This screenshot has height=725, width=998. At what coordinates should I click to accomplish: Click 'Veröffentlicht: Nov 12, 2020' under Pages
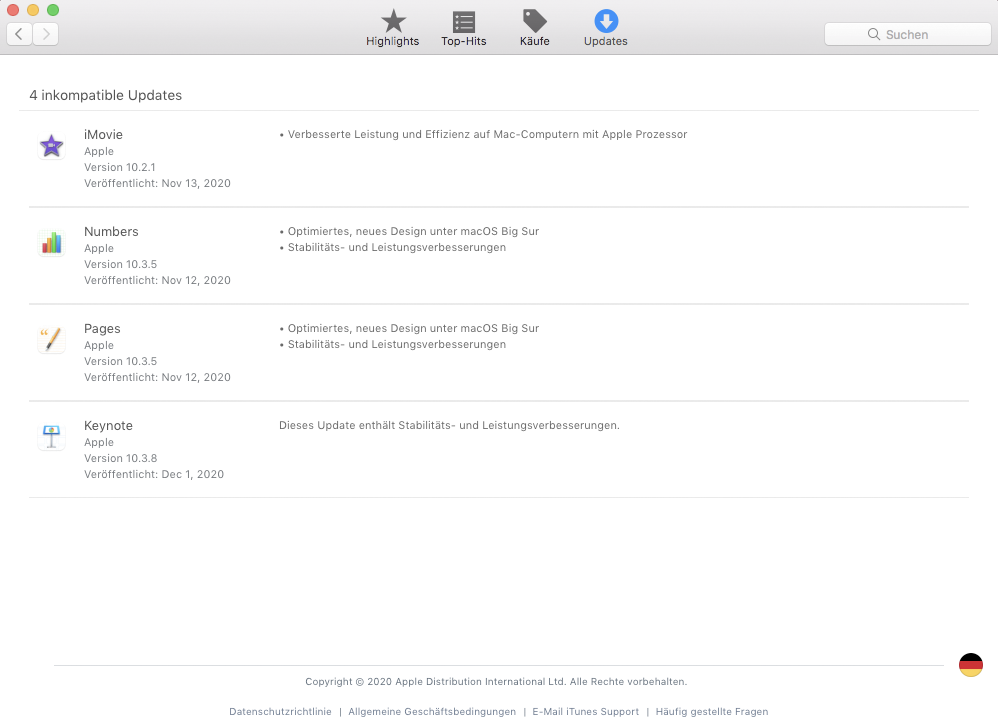(157, 377)
